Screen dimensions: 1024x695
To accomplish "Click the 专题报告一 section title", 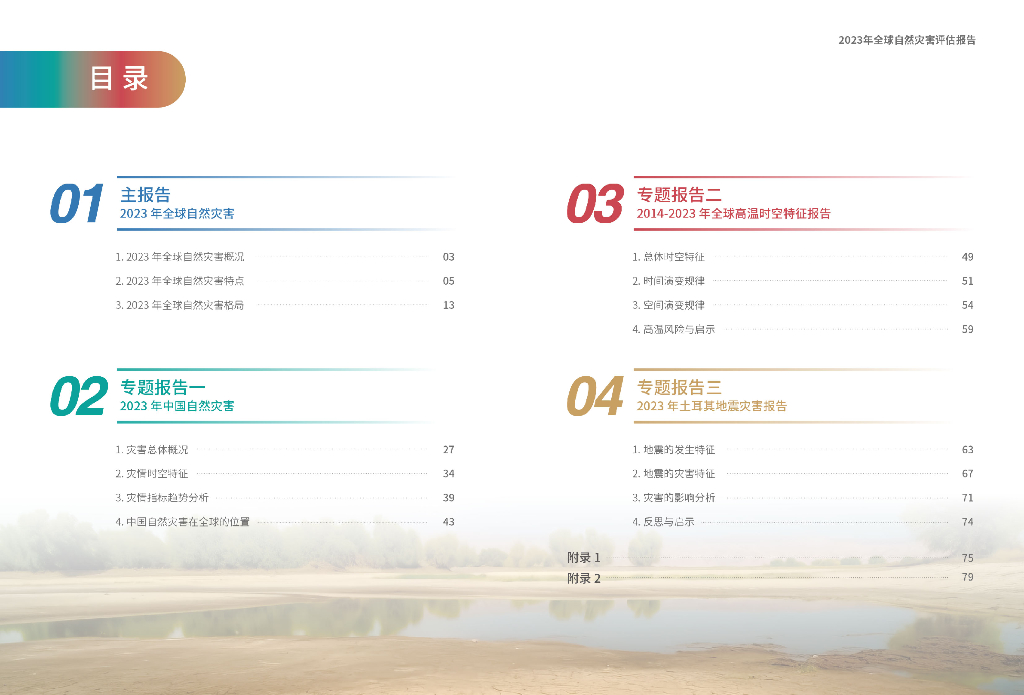I will (x=163, y=387).
